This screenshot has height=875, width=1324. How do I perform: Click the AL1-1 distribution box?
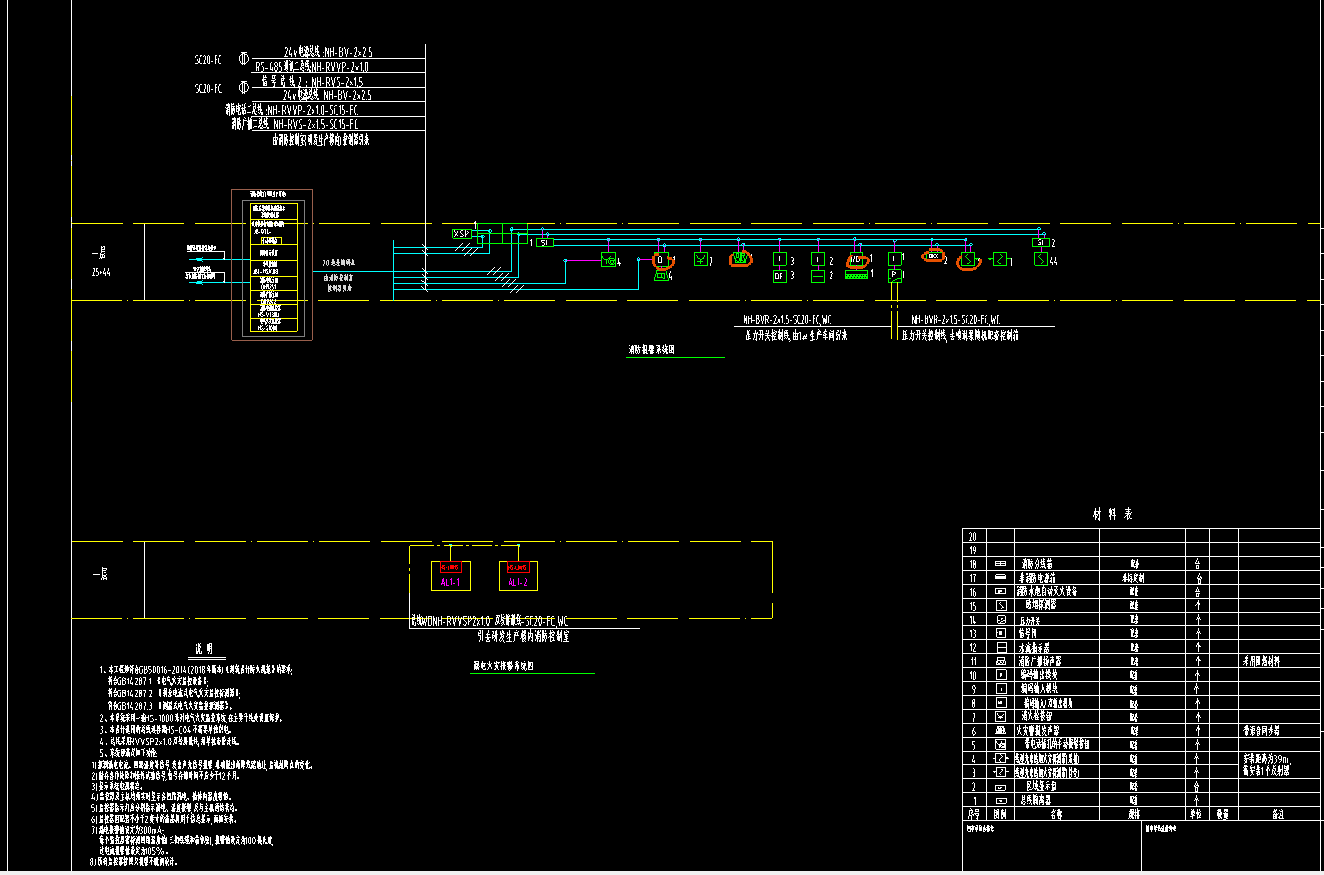(x=449, y=575)
